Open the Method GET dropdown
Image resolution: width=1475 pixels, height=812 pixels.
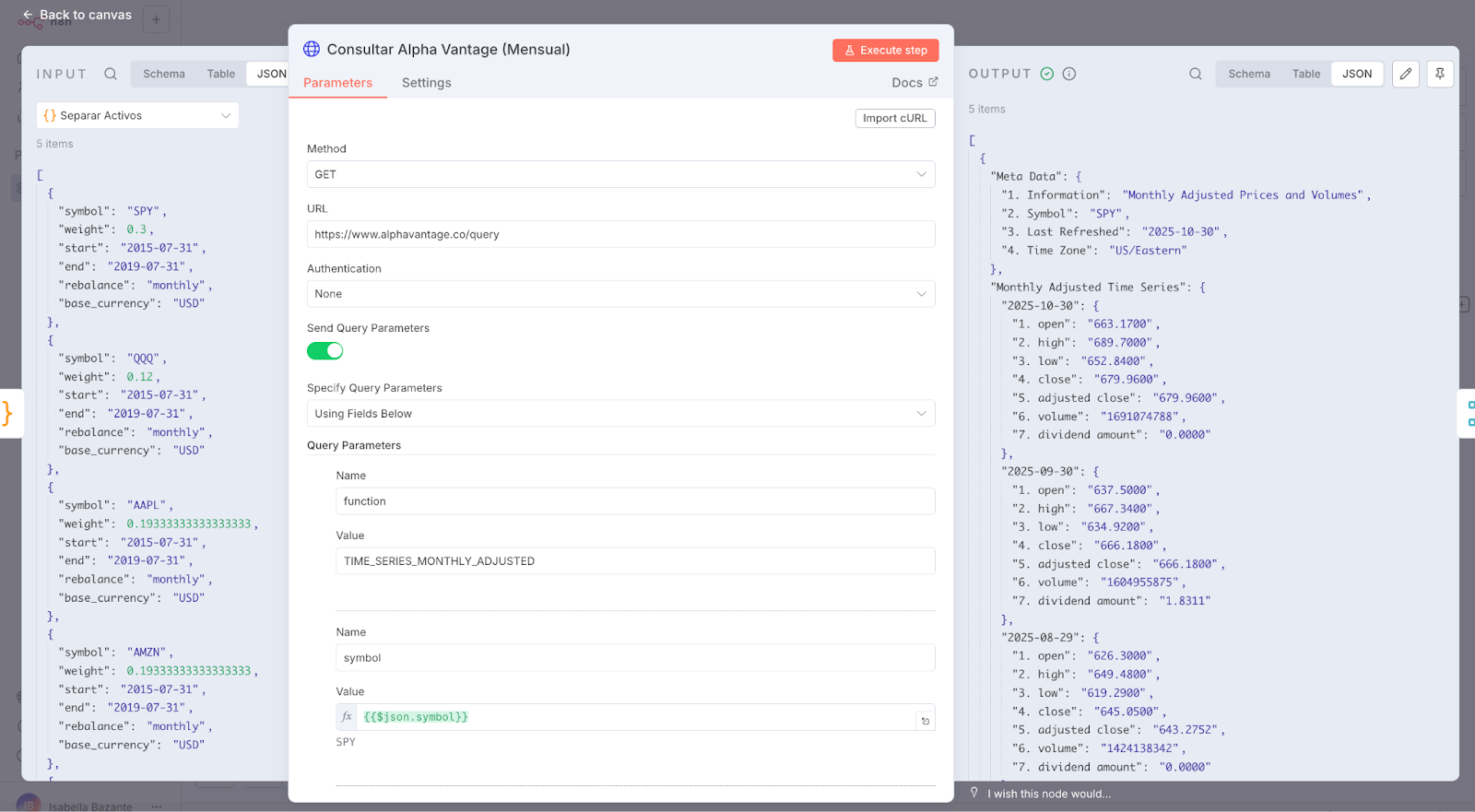click(x=620, y=174)
